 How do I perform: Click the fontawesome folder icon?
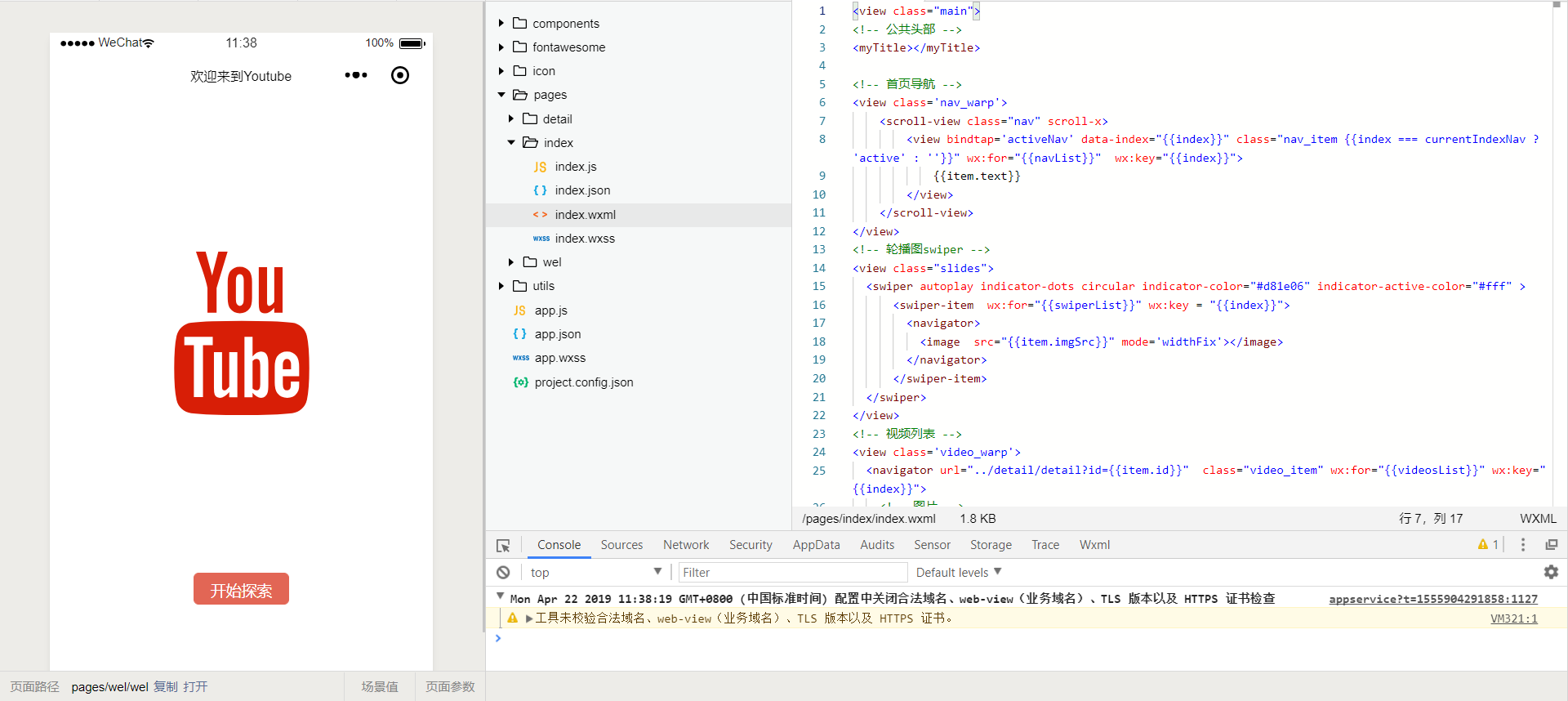coord(519,47)
